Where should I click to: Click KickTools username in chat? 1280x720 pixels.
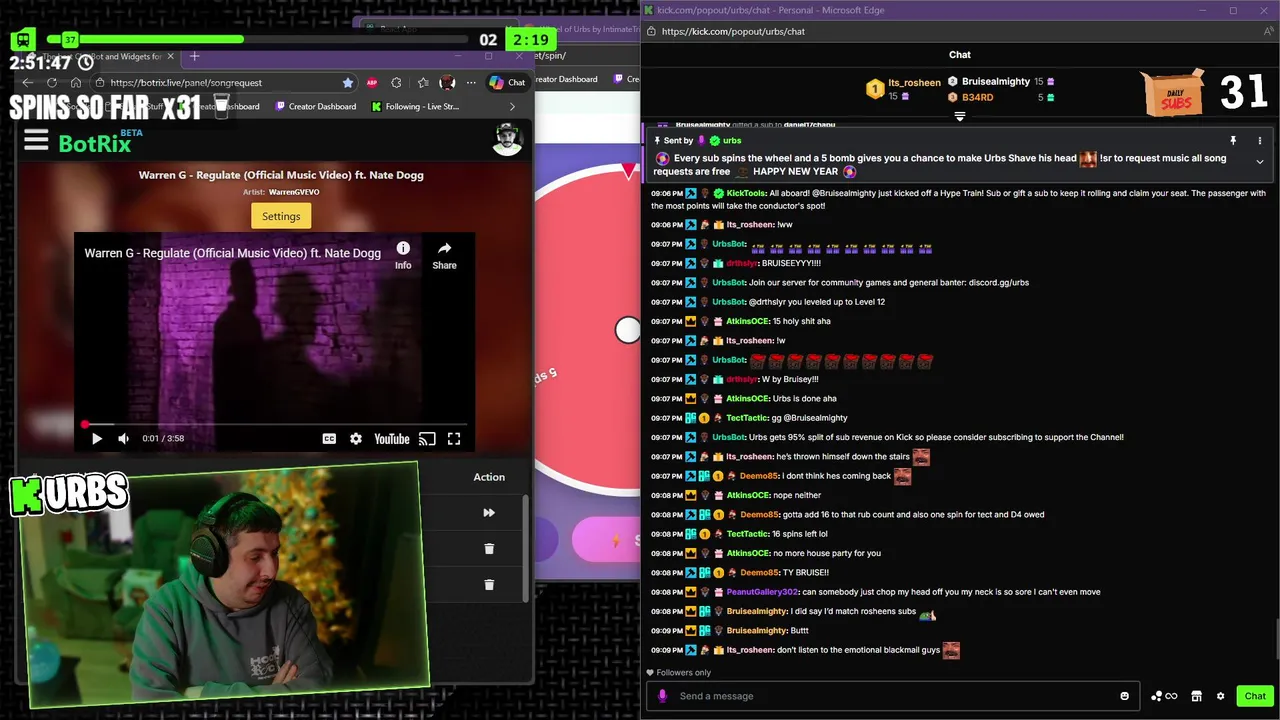[x=745, y=193]
